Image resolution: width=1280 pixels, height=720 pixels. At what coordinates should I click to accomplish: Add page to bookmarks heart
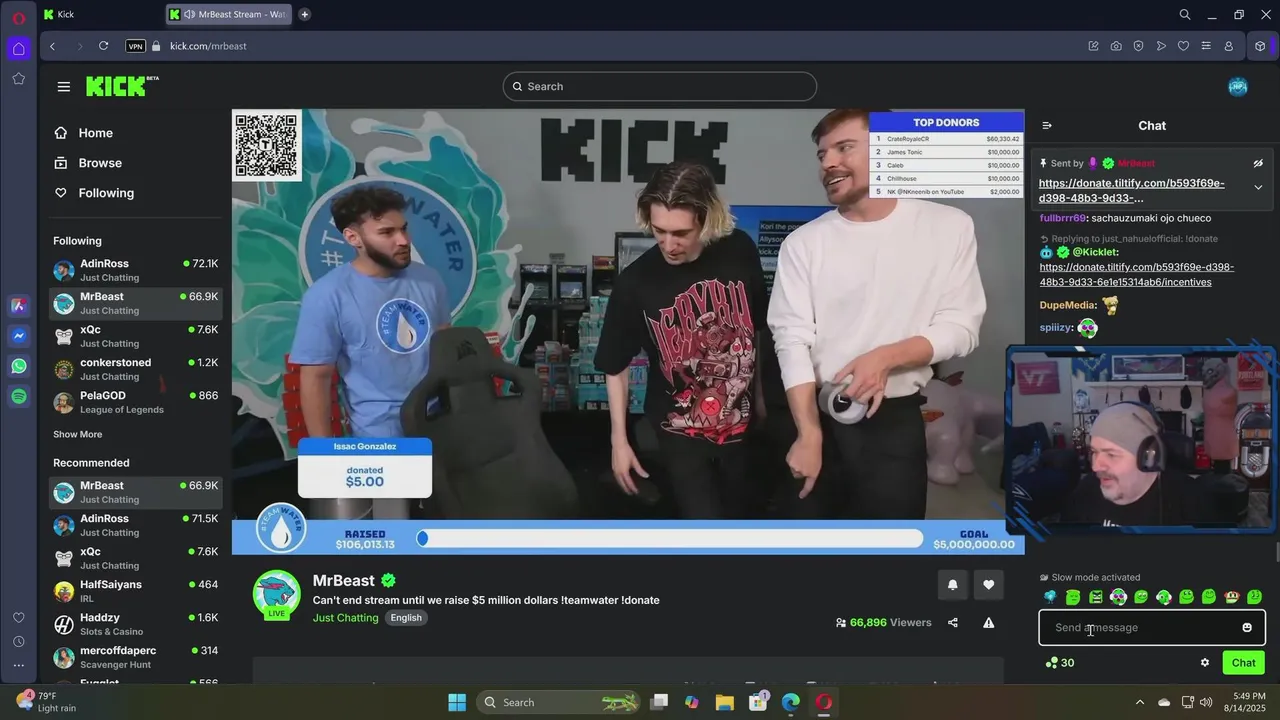point(1183,46)
